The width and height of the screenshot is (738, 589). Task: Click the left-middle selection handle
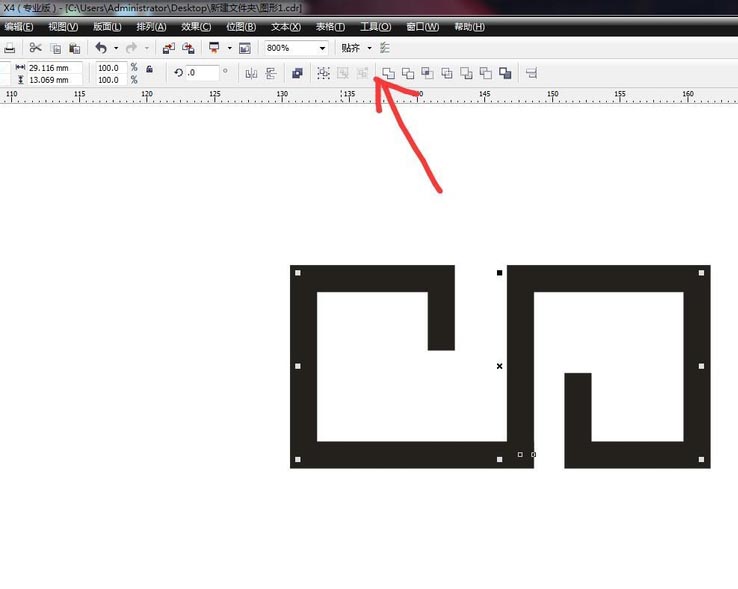click(x=297, y=366)
